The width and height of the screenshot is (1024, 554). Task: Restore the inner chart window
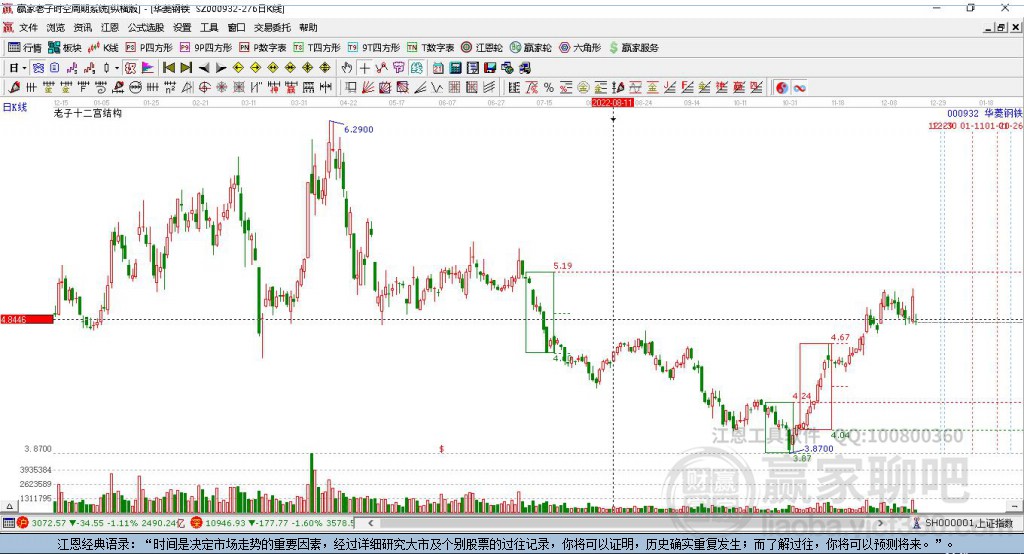click(1000, 27)
